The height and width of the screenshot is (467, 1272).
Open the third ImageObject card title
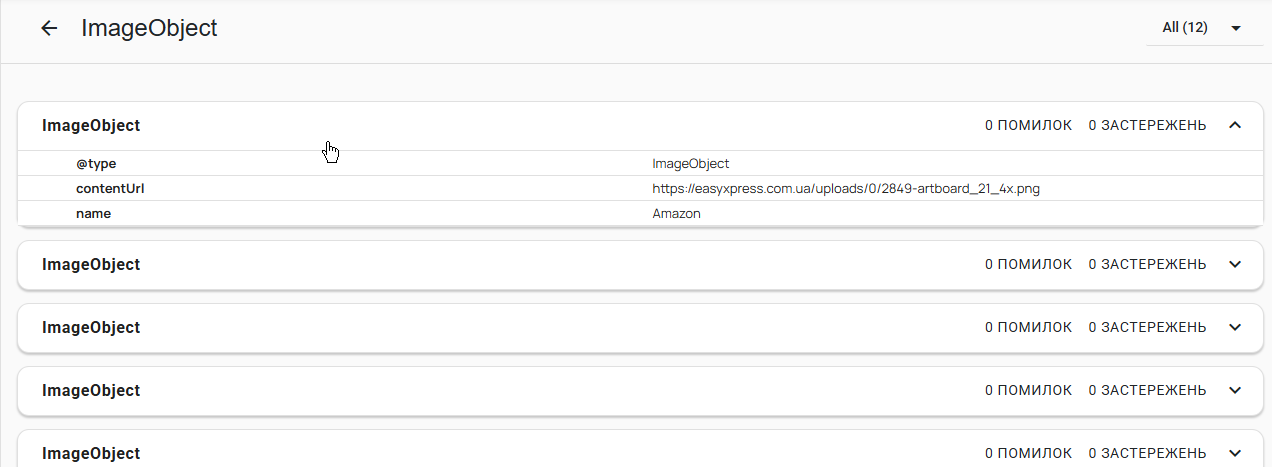click(91, 328)
